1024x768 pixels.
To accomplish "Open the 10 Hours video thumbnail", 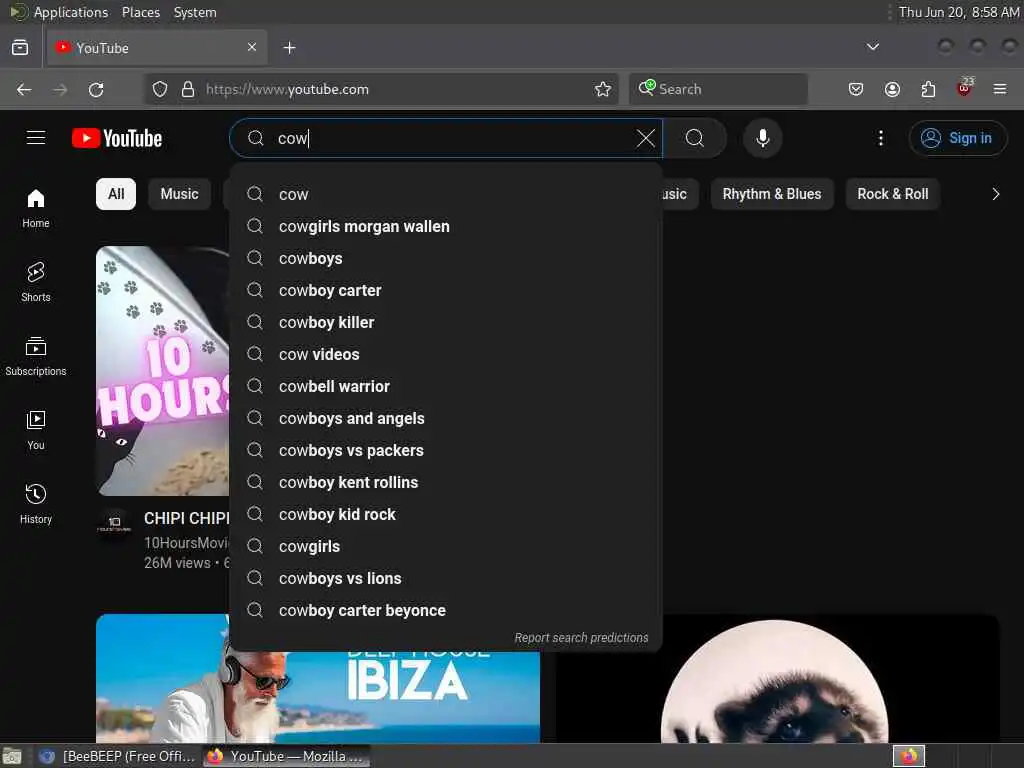I will 162,370.
